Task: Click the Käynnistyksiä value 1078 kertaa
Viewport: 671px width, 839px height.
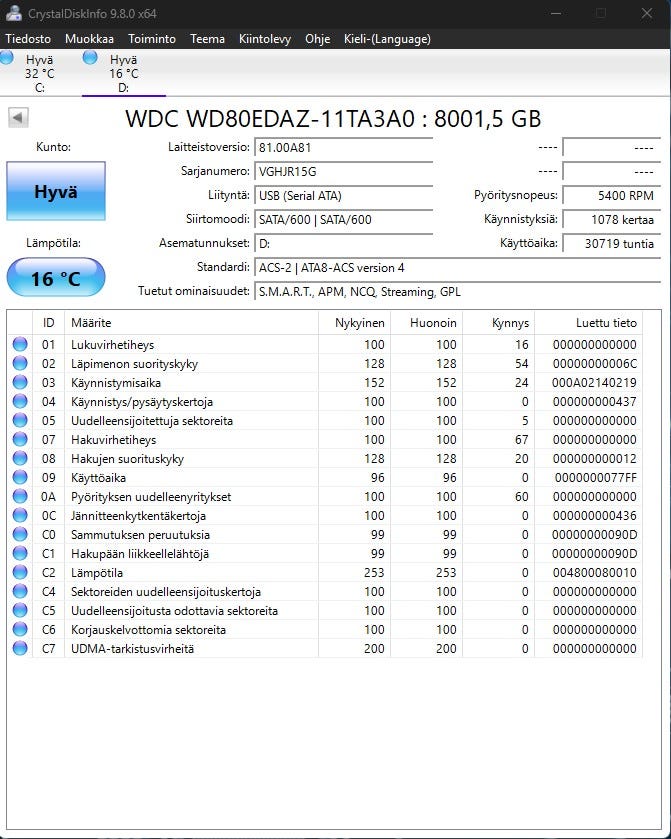Action: [x=612, y=219]
